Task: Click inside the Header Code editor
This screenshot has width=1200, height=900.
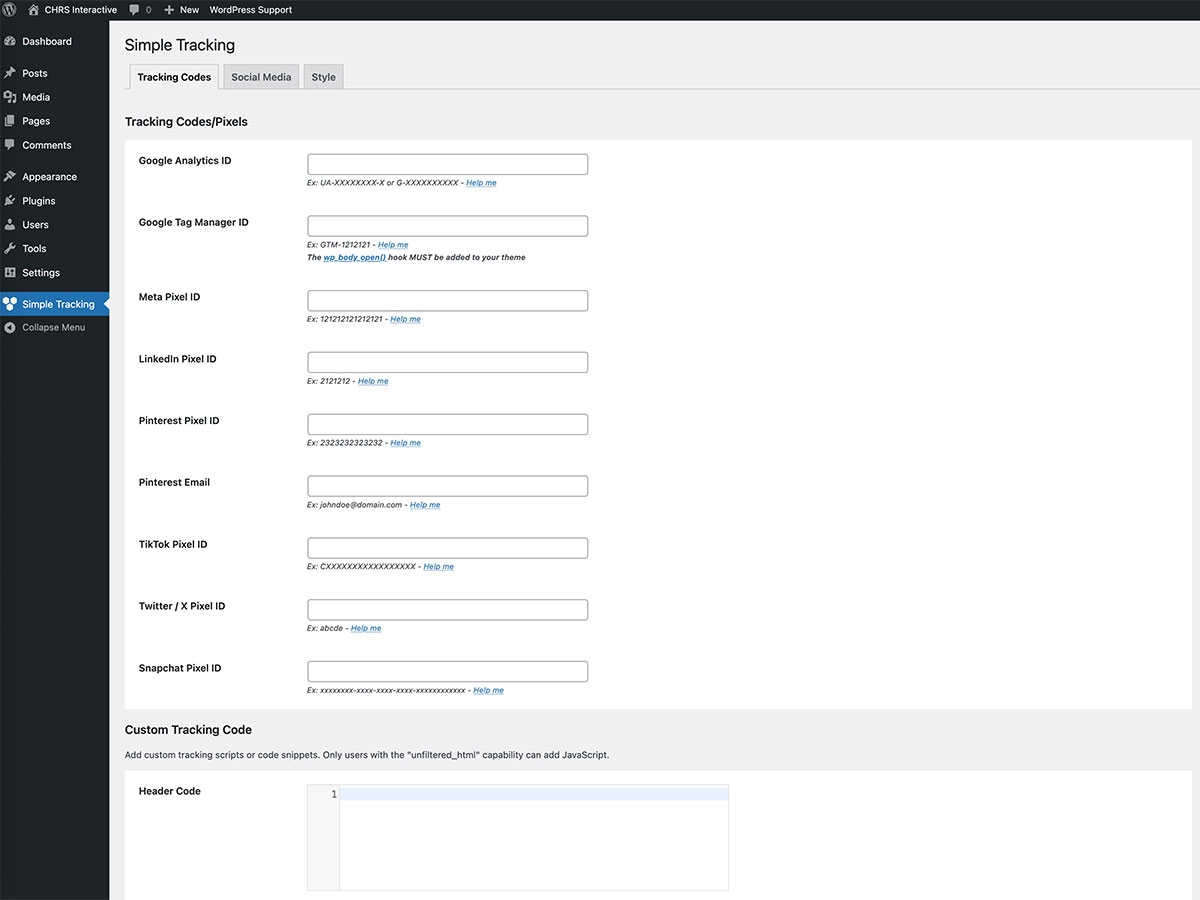Action: [533, 838]
